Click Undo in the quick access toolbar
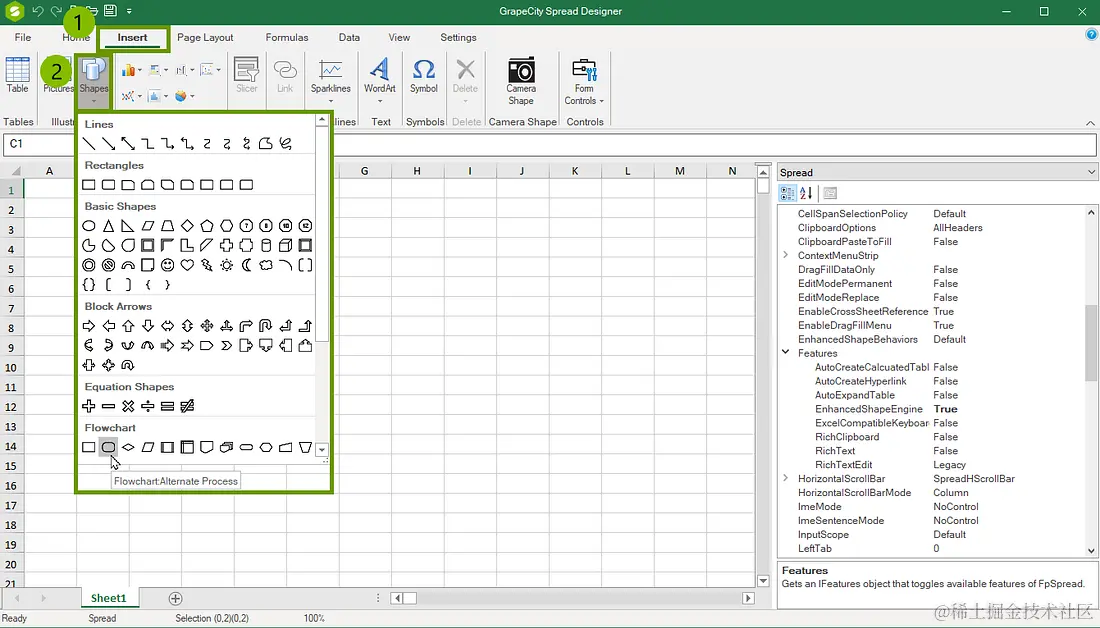The image size is (1100, 628). coord(38,11)
